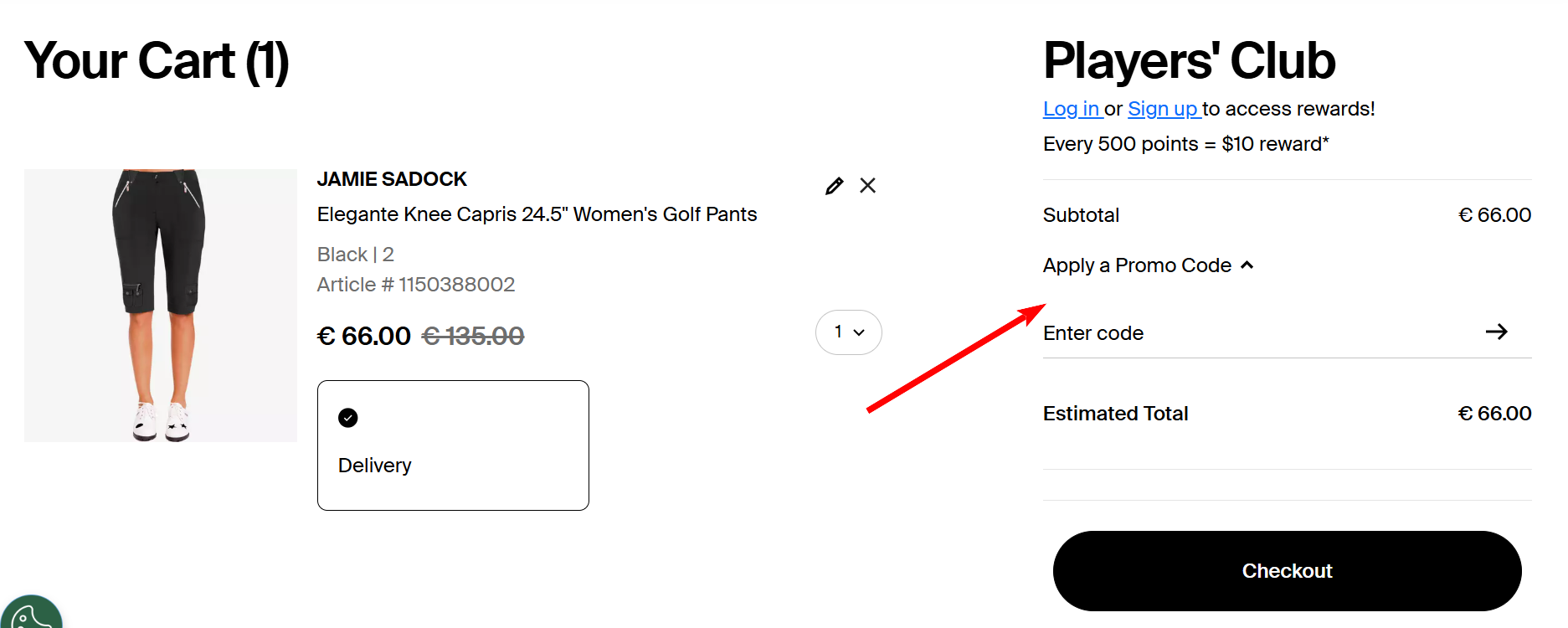This screenshot has height=628, width=1568.
Task: Open the quantity dropdown showing 1
Action: (848, 332)
